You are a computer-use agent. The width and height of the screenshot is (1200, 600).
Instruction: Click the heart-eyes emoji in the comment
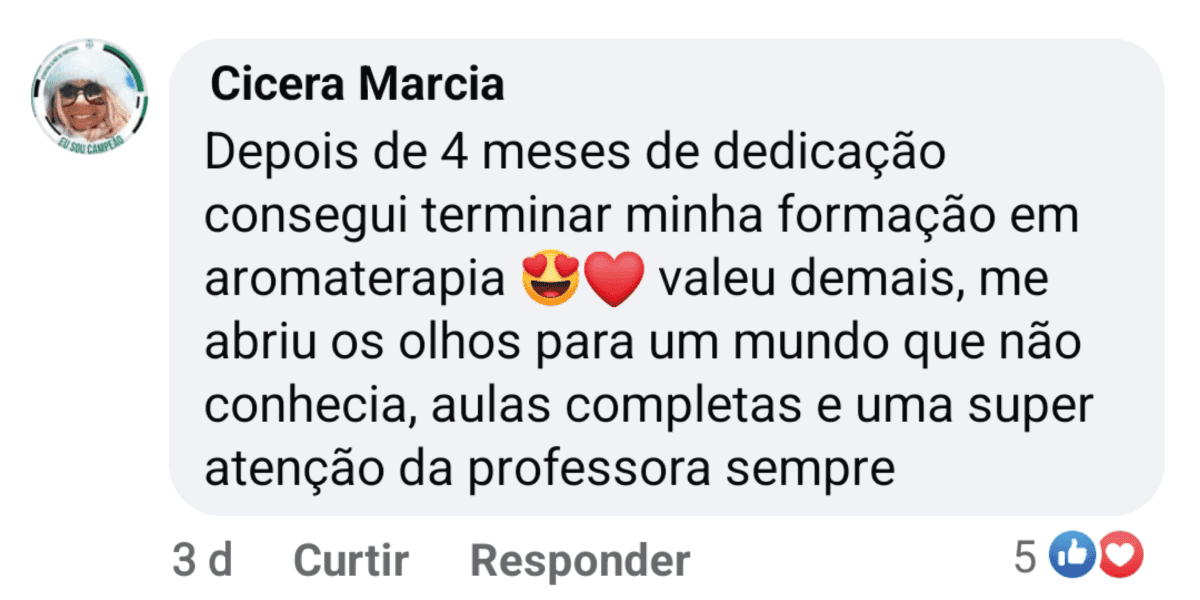pyautogui.click(x=550, y=281)
